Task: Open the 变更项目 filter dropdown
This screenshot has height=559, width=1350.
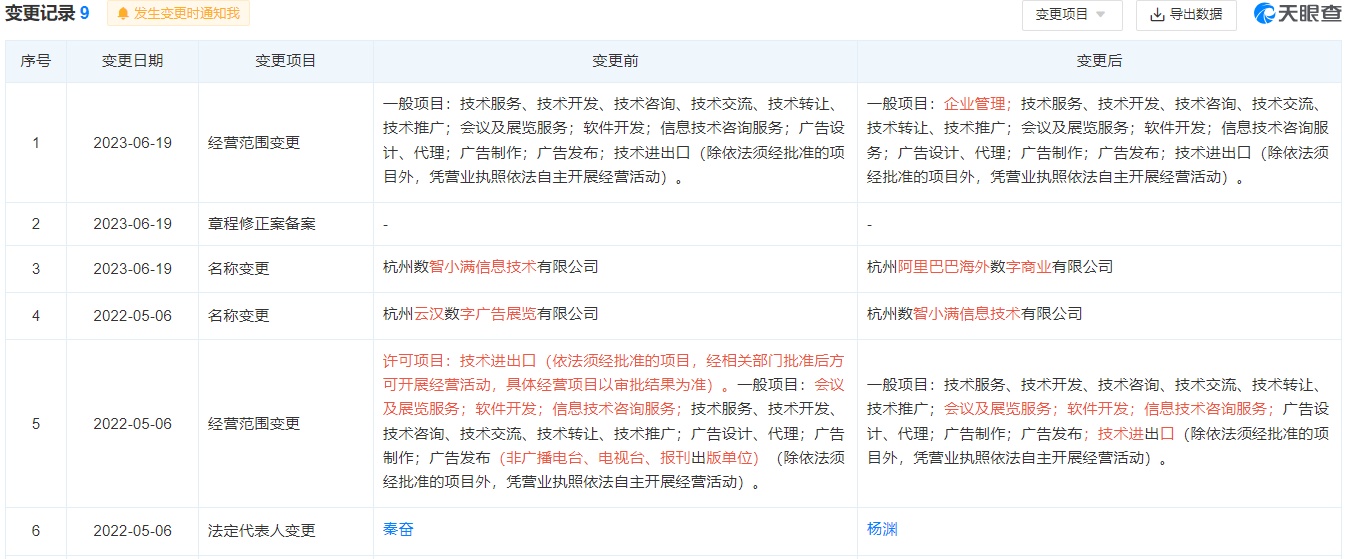Action: pos(1072,14)
